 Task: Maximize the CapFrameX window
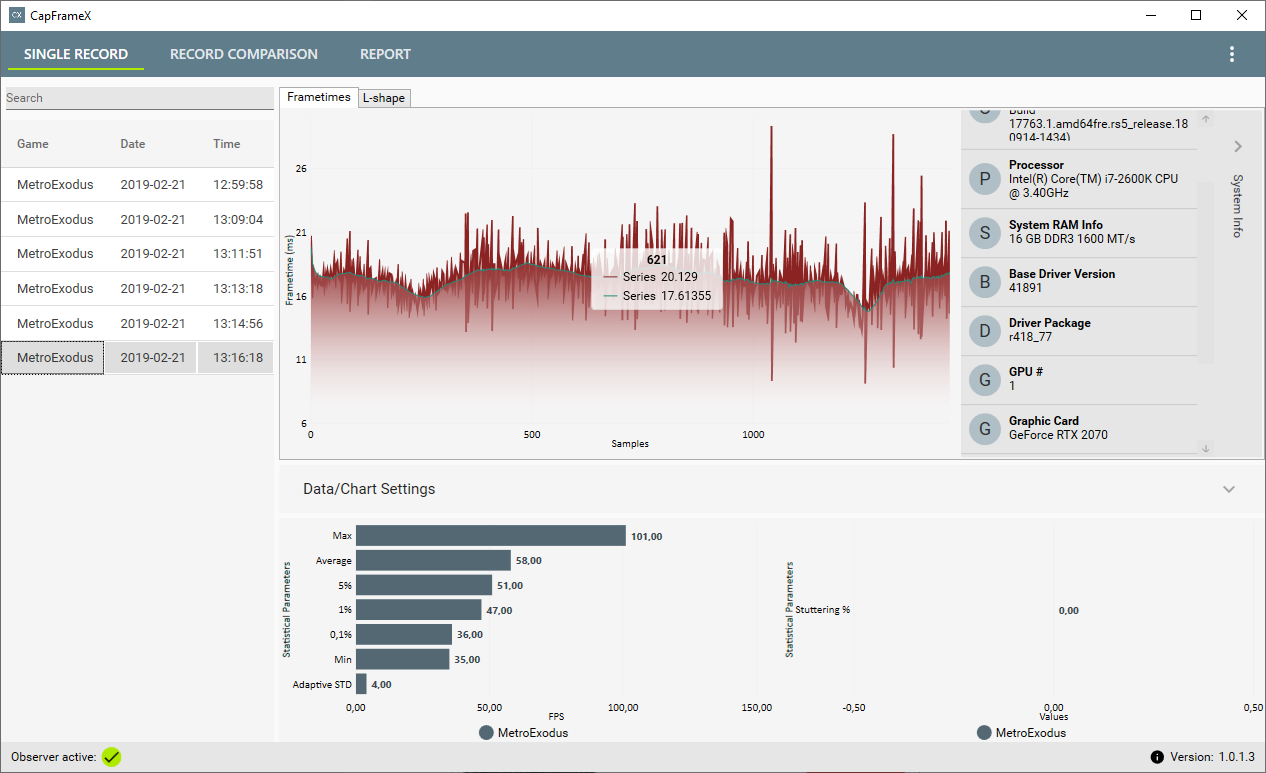tap(1196, 15)
